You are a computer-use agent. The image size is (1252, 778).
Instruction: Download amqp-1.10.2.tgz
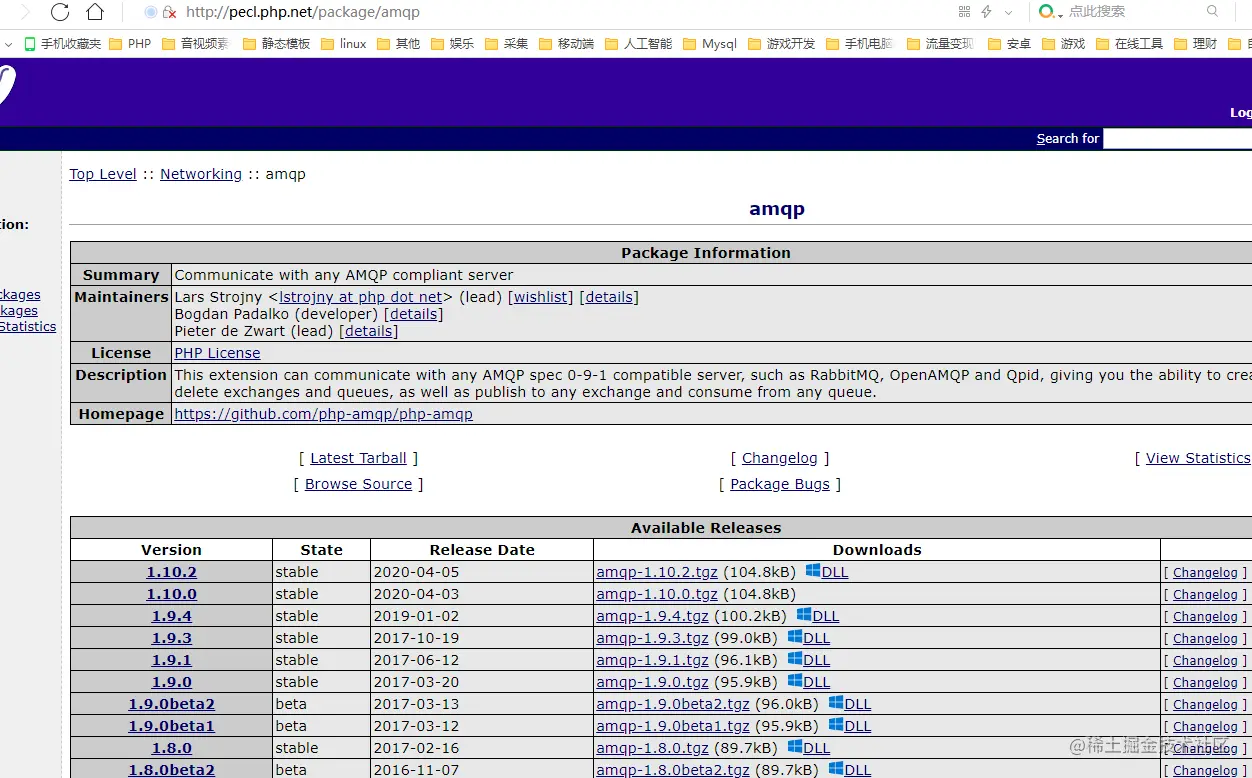coord(657,572)
